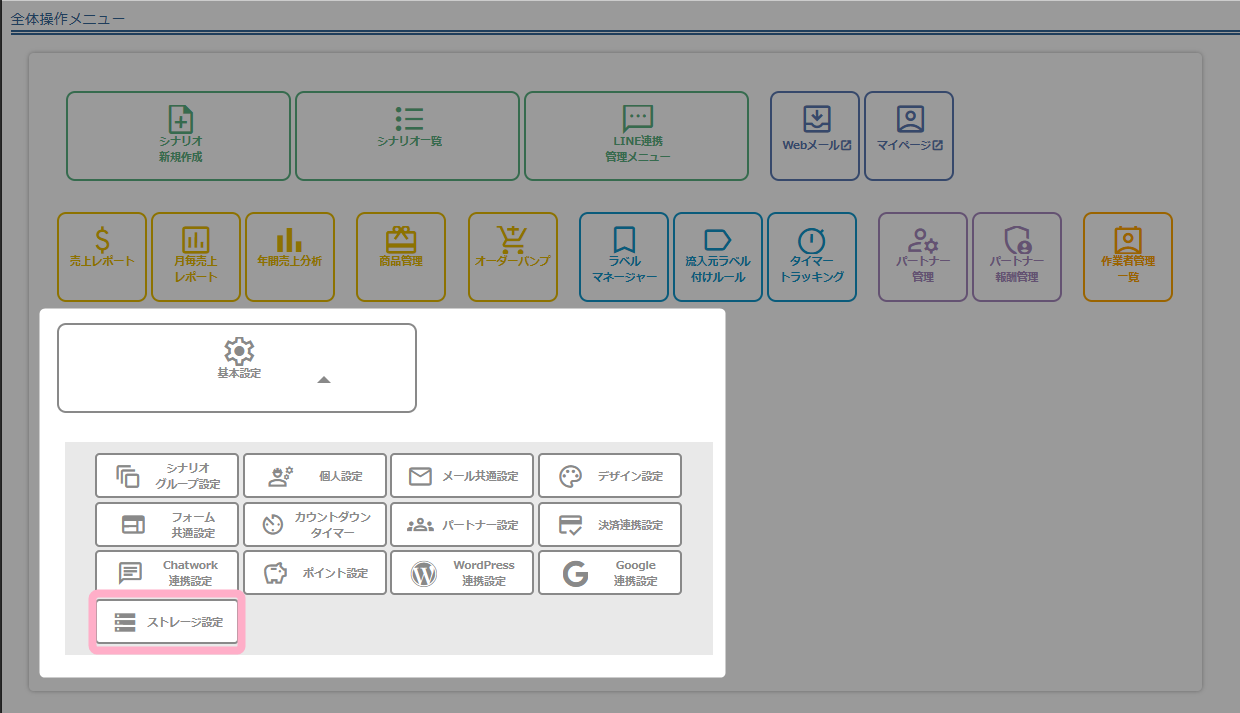Select メール共通設定 menu item
Image resolution: width=1240 pixels, height=713 pixels.
(x=462, y=476)
